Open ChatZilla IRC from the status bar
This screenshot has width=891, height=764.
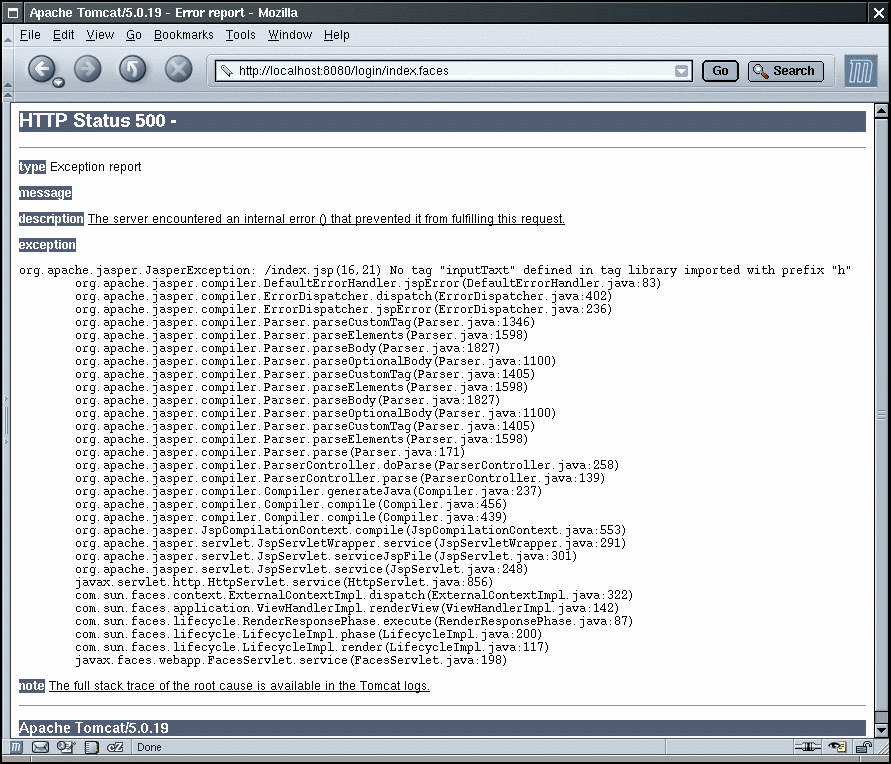(115, 747)
